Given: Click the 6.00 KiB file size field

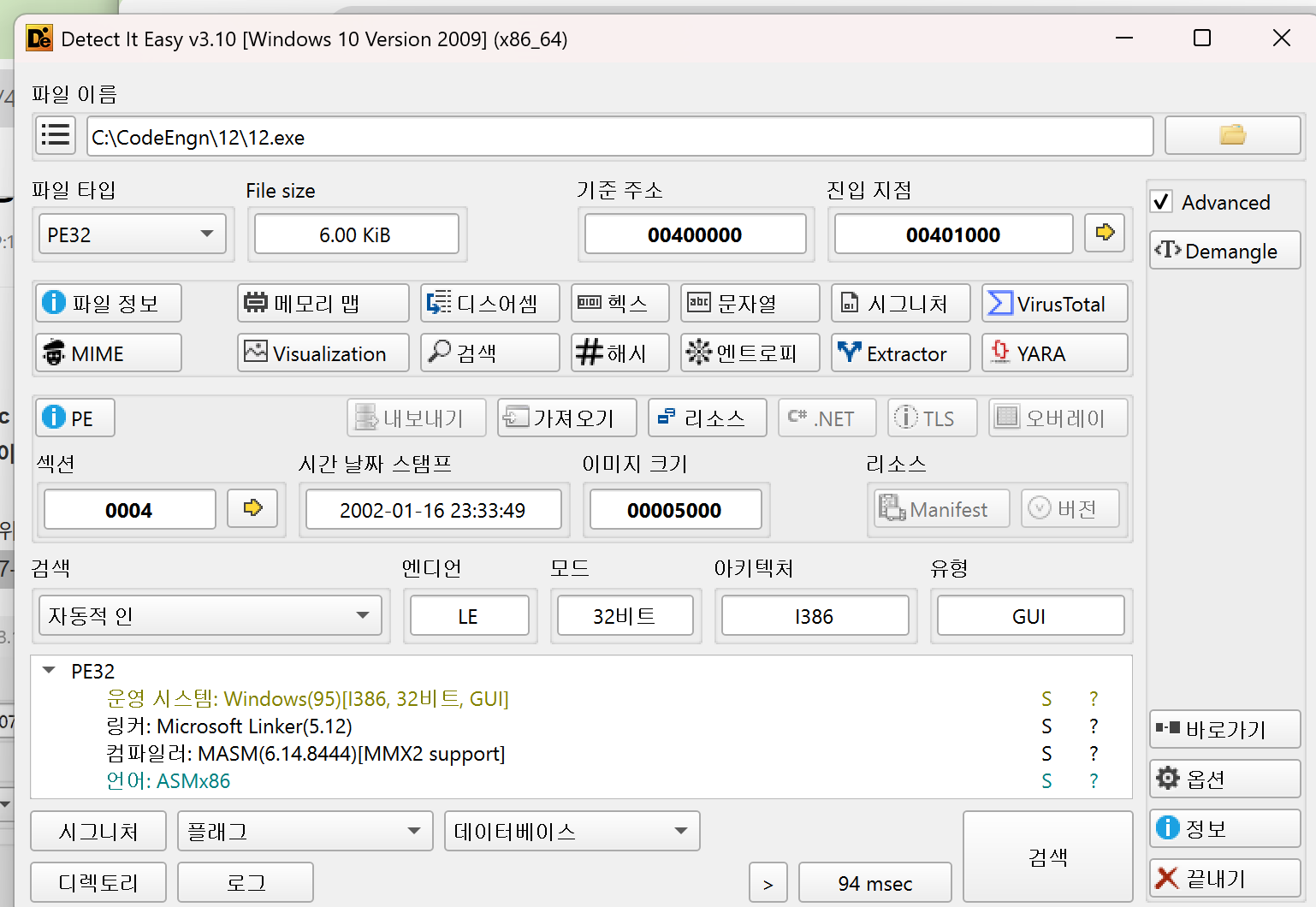Looking at the screenshot, I should (356, 234).
